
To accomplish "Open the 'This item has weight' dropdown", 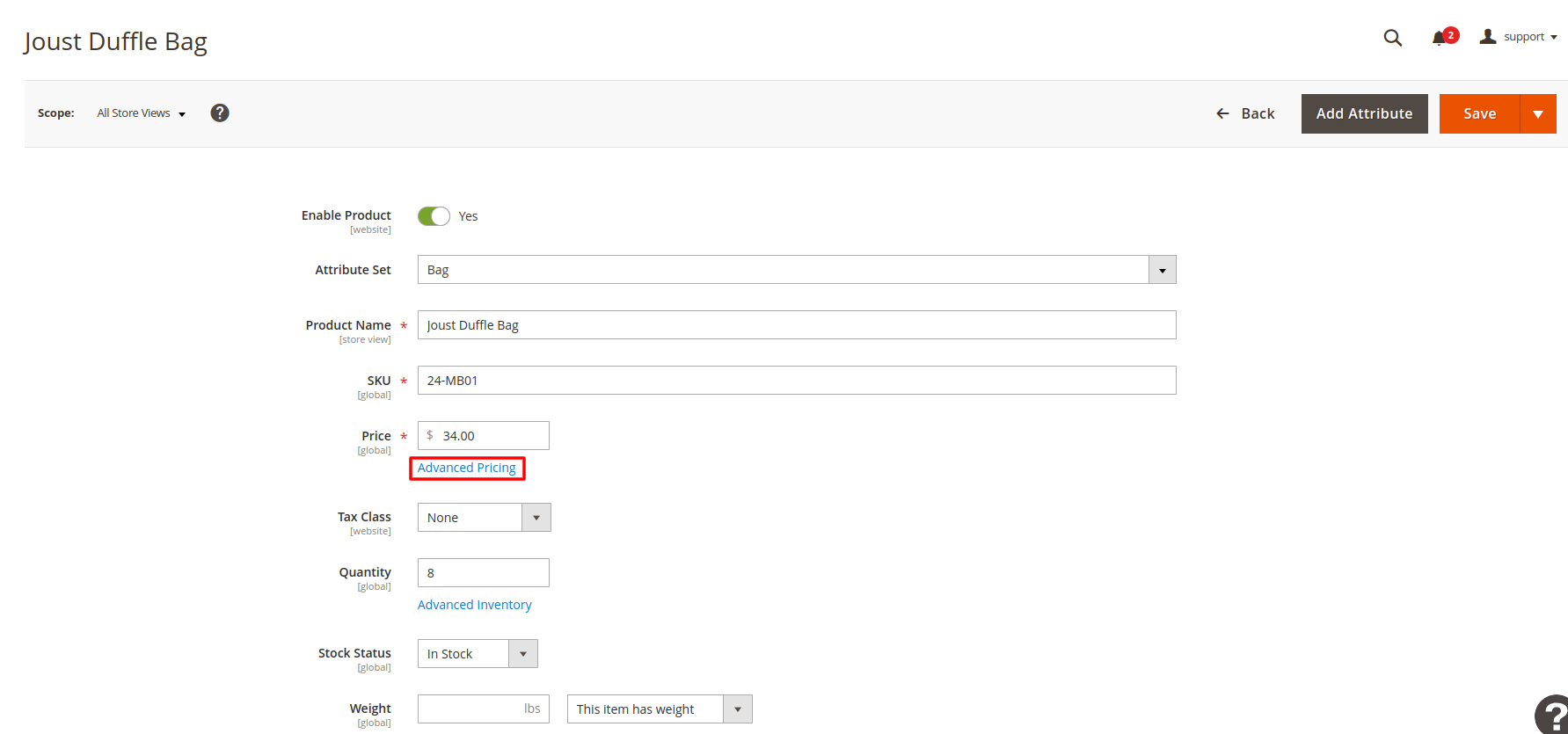I will [x=660, y=709].
